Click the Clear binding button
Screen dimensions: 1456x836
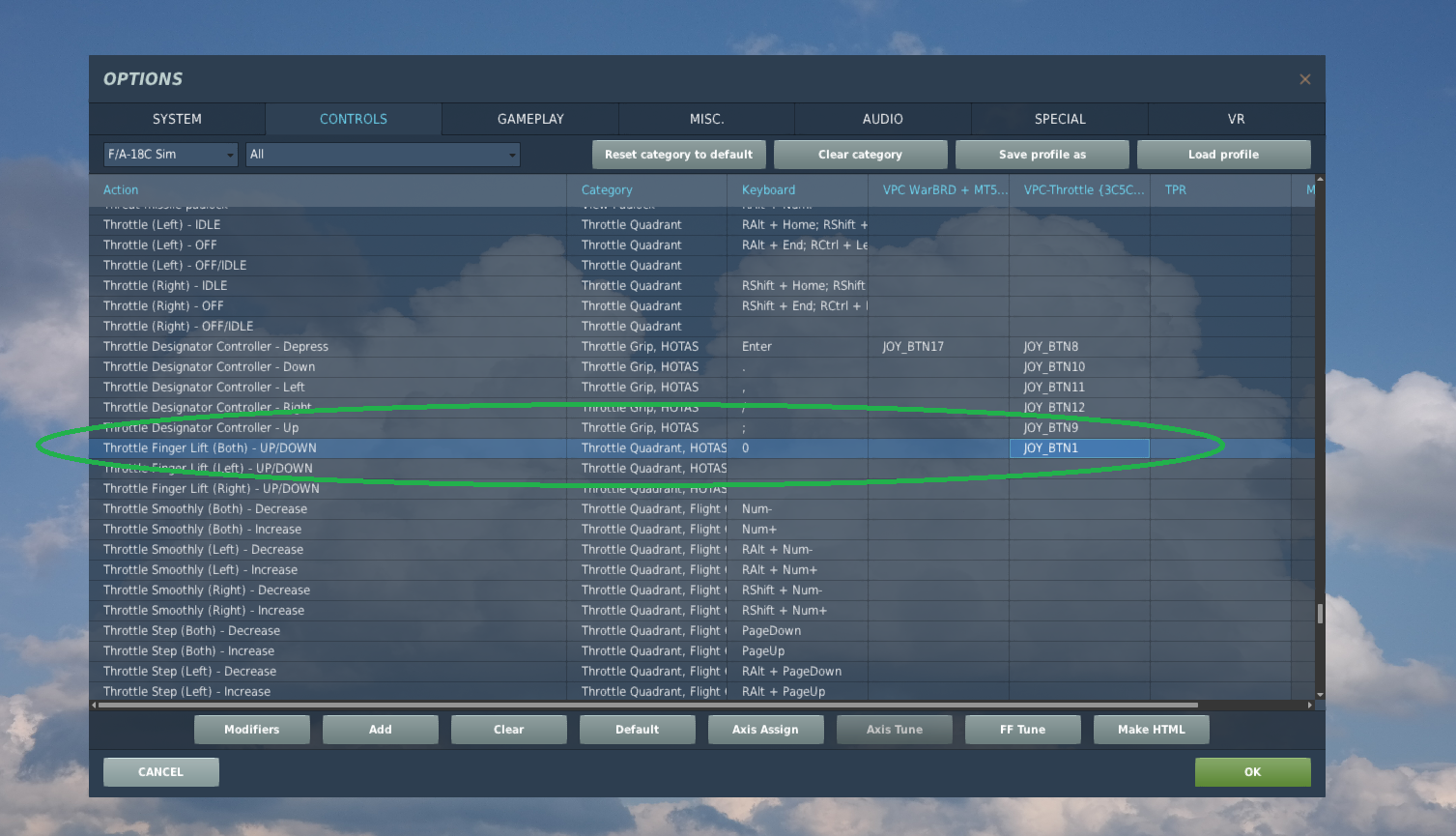[x=509, y=730]
